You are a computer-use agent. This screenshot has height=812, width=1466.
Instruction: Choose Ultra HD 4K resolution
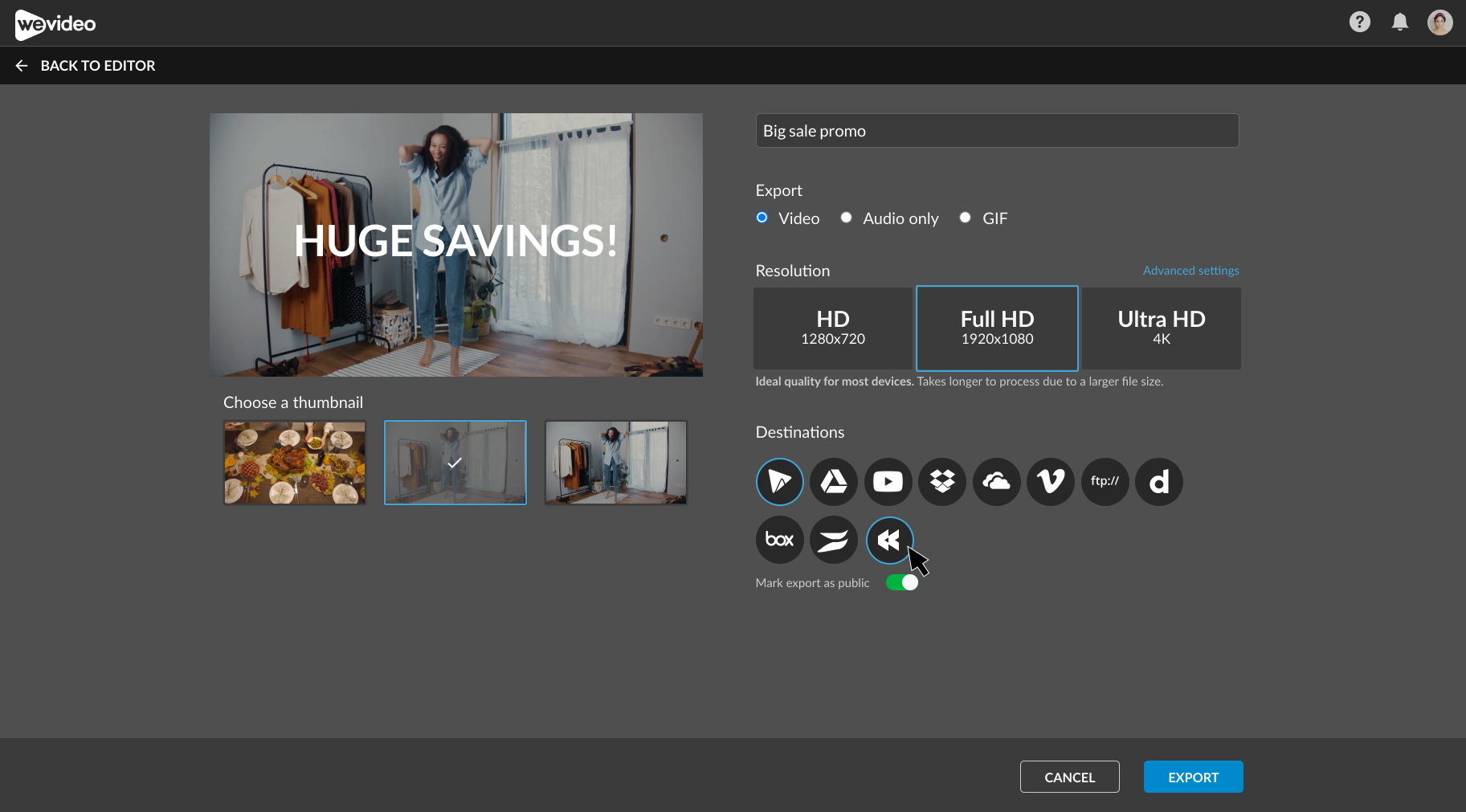pyautogui.click(x=1161, y=328)
